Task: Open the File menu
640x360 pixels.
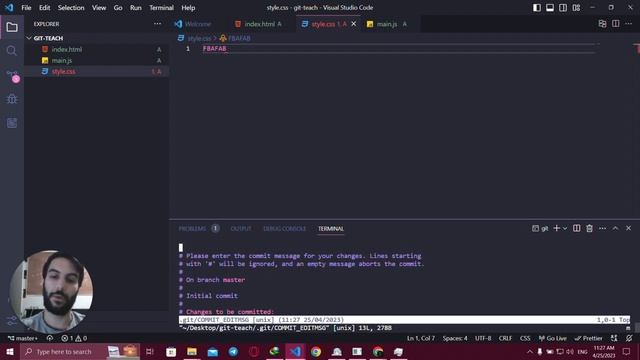Action: point(26,8)
